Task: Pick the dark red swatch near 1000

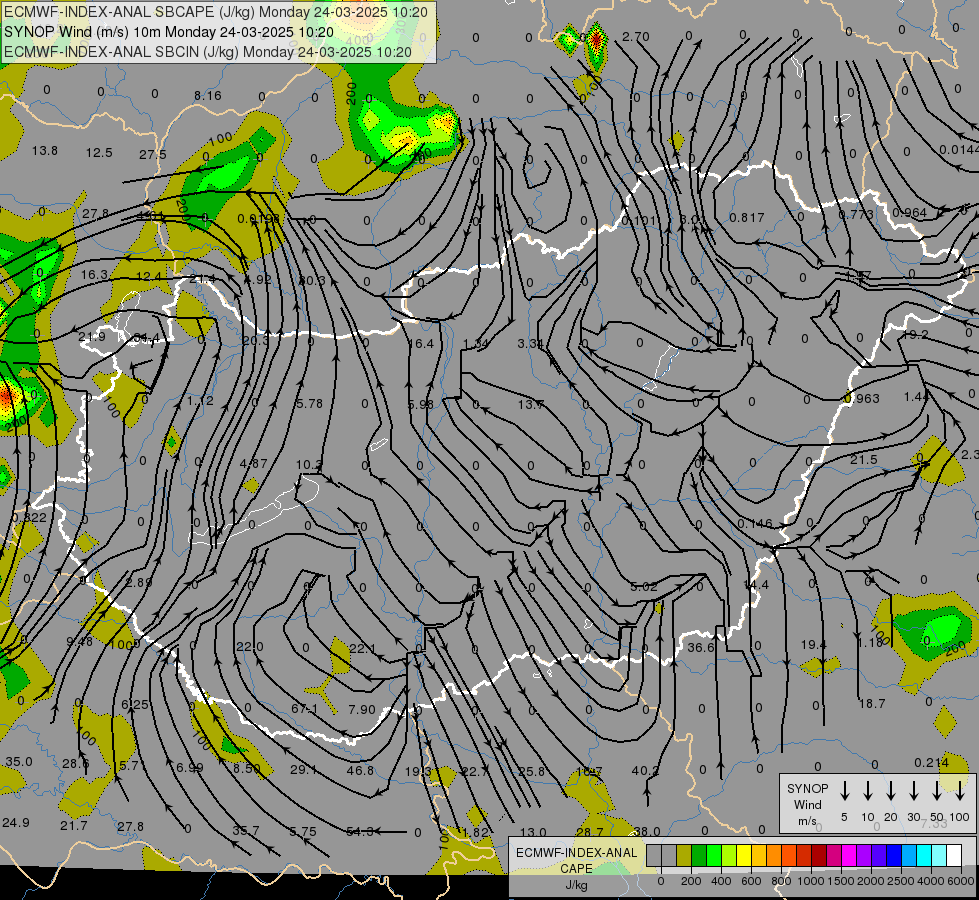Action: pyautogui.click(x=819, y=856)
